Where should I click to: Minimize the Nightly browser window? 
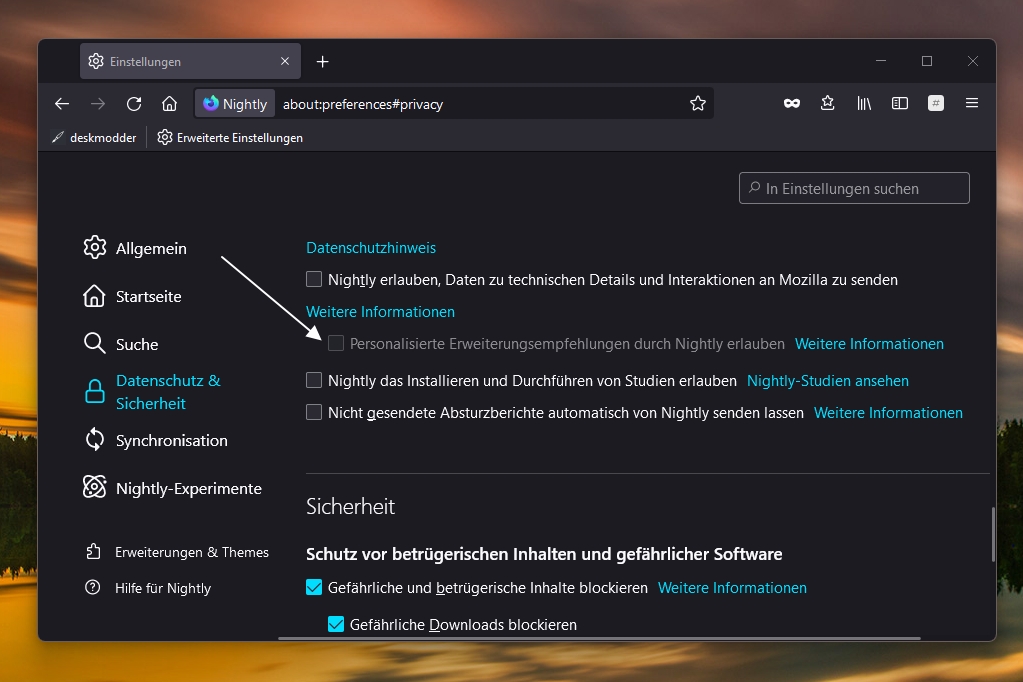click(881, 61)
